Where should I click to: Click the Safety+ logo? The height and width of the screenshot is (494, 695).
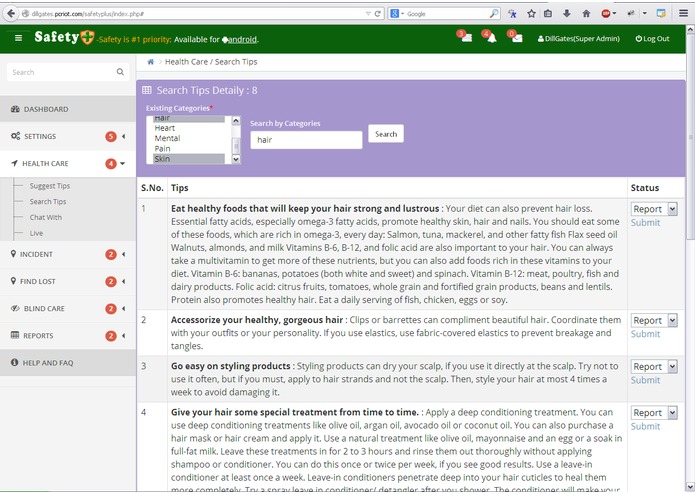[x=64, y=37]
